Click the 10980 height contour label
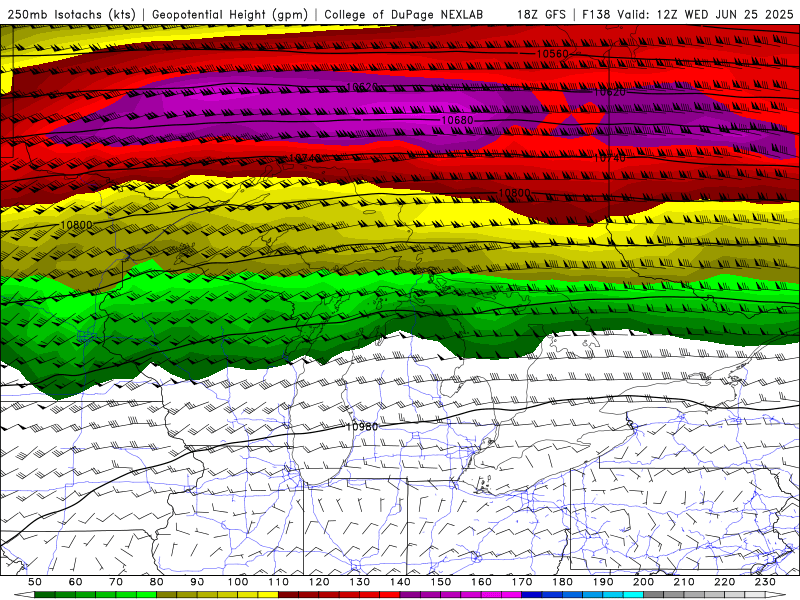 click(x=362, y=427)
